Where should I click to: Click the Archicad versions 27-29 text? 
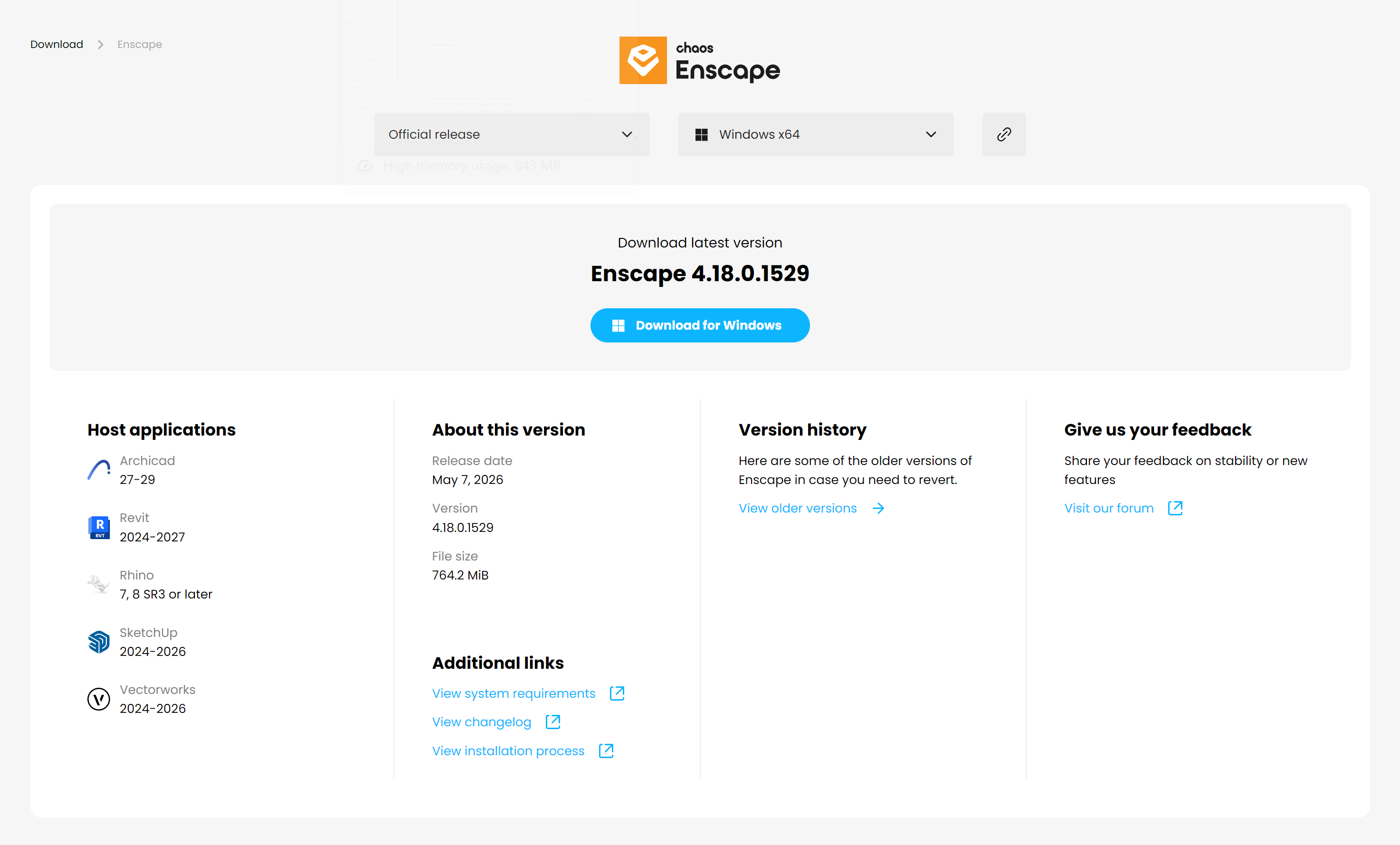coord(137,480)
